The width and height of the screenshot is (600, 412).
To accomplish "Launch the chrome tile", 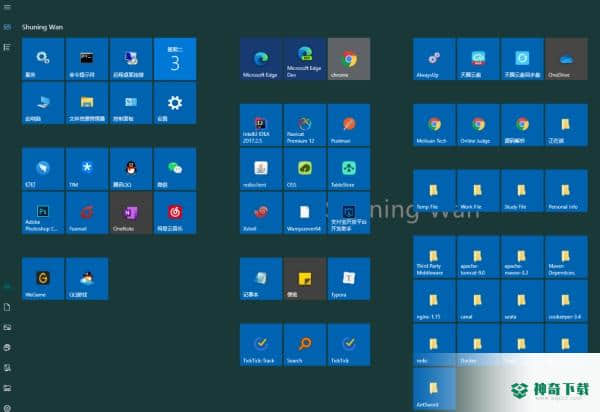I will point(349,59).
